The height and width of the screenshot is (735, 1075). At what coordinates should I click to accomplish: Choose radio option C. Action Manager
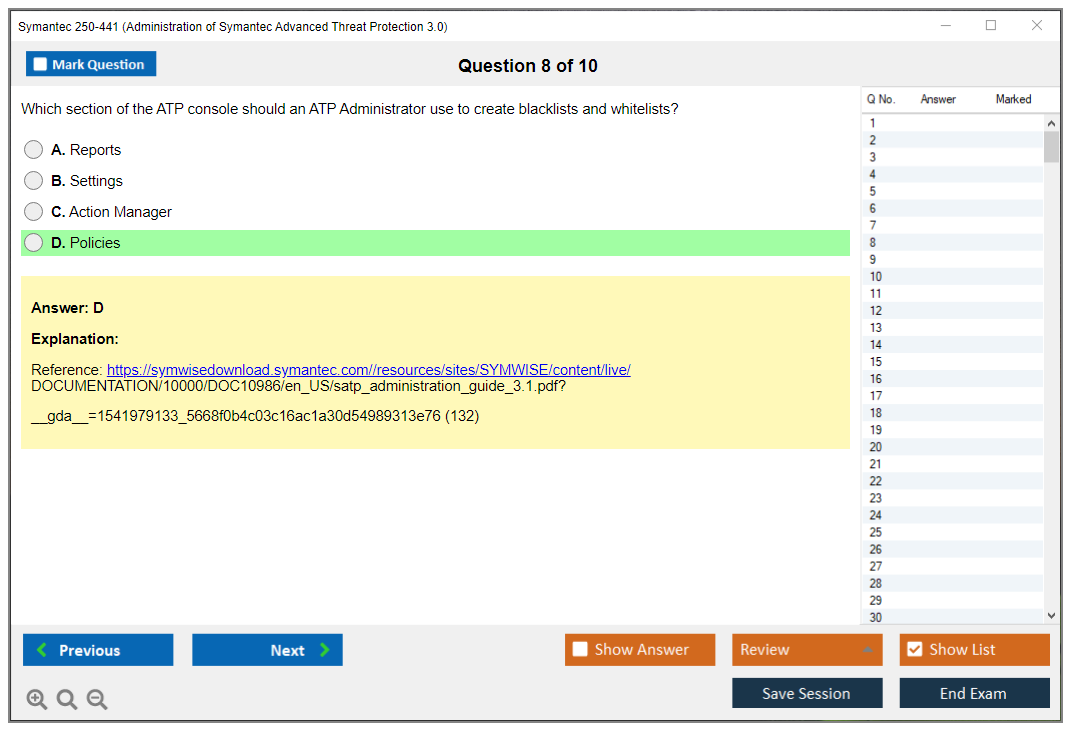34,212
